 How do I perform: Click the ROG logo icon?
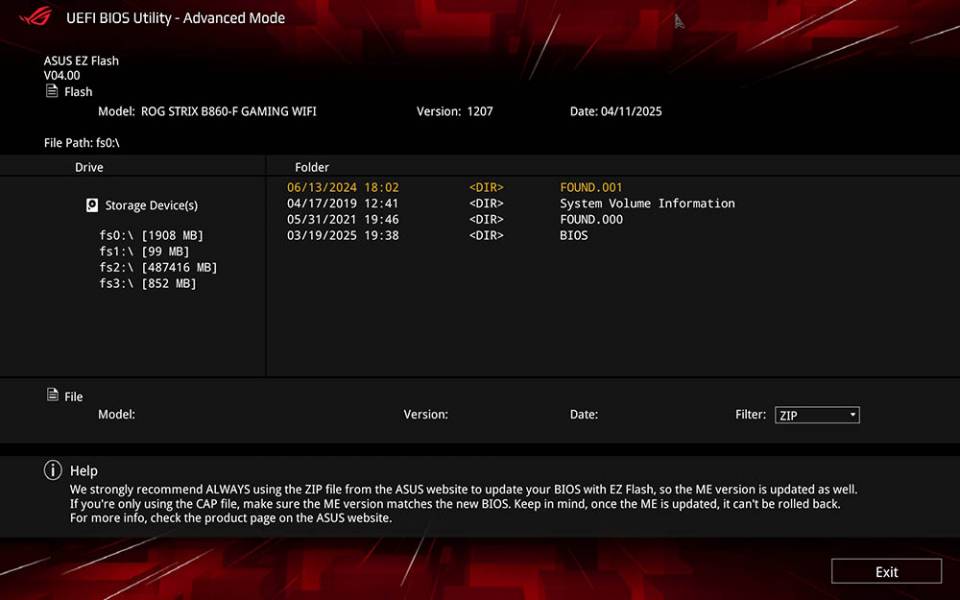[35, 17]
